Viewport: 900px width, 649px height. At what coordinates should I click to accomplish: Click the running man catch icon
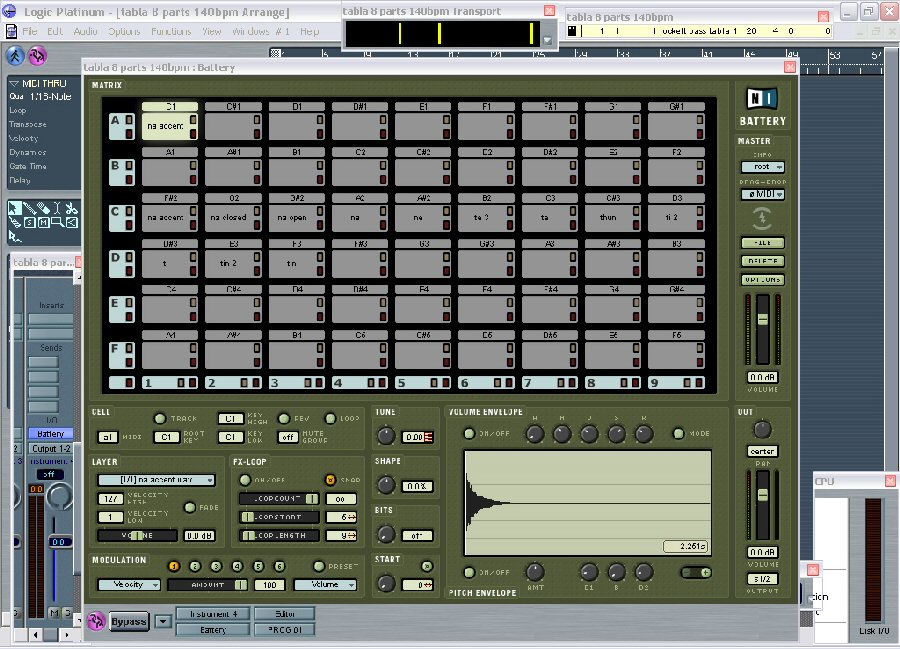16,54
